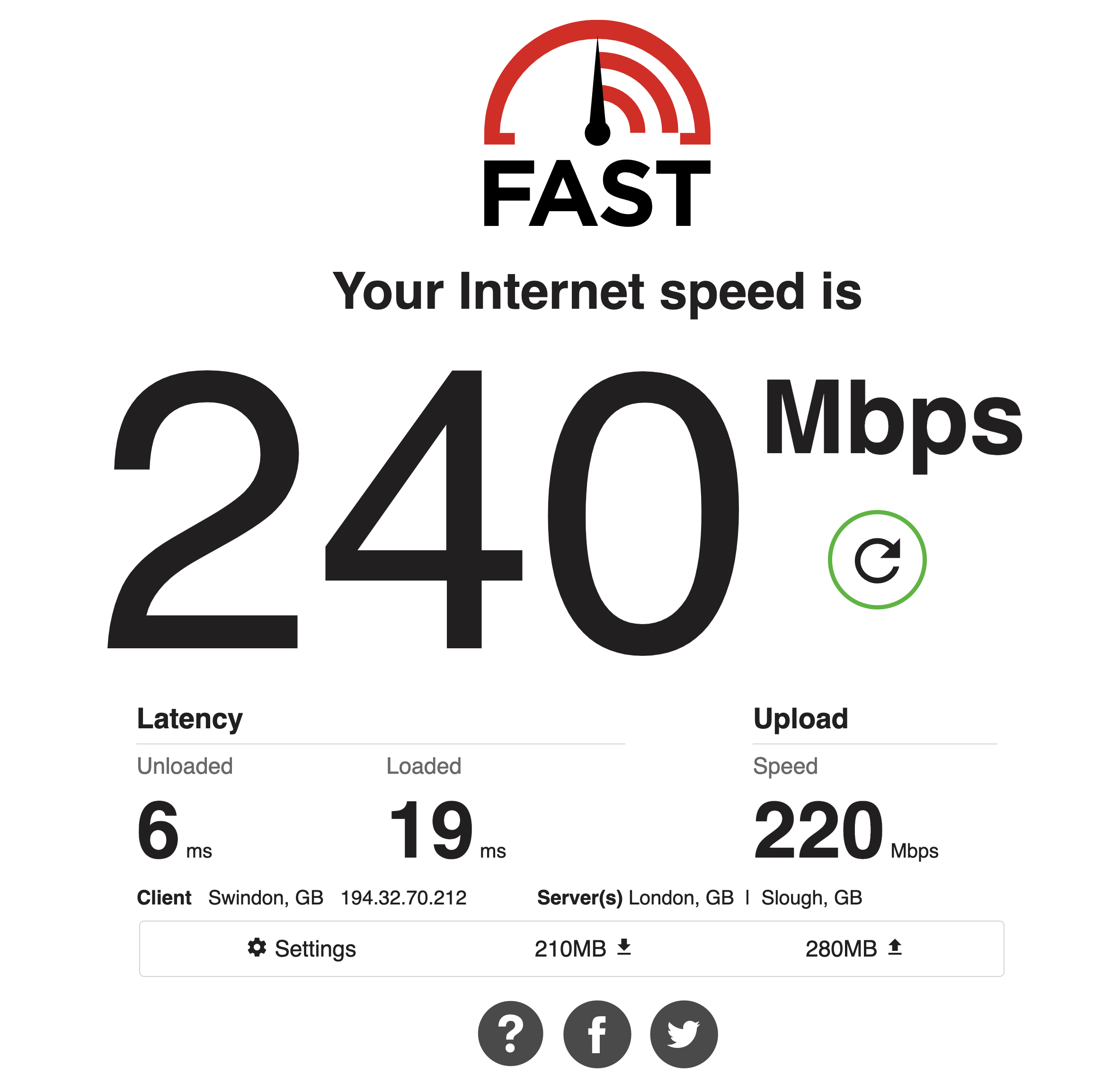
Task: Click the download arrow icon beside 210MB
Action: (623, 947)
